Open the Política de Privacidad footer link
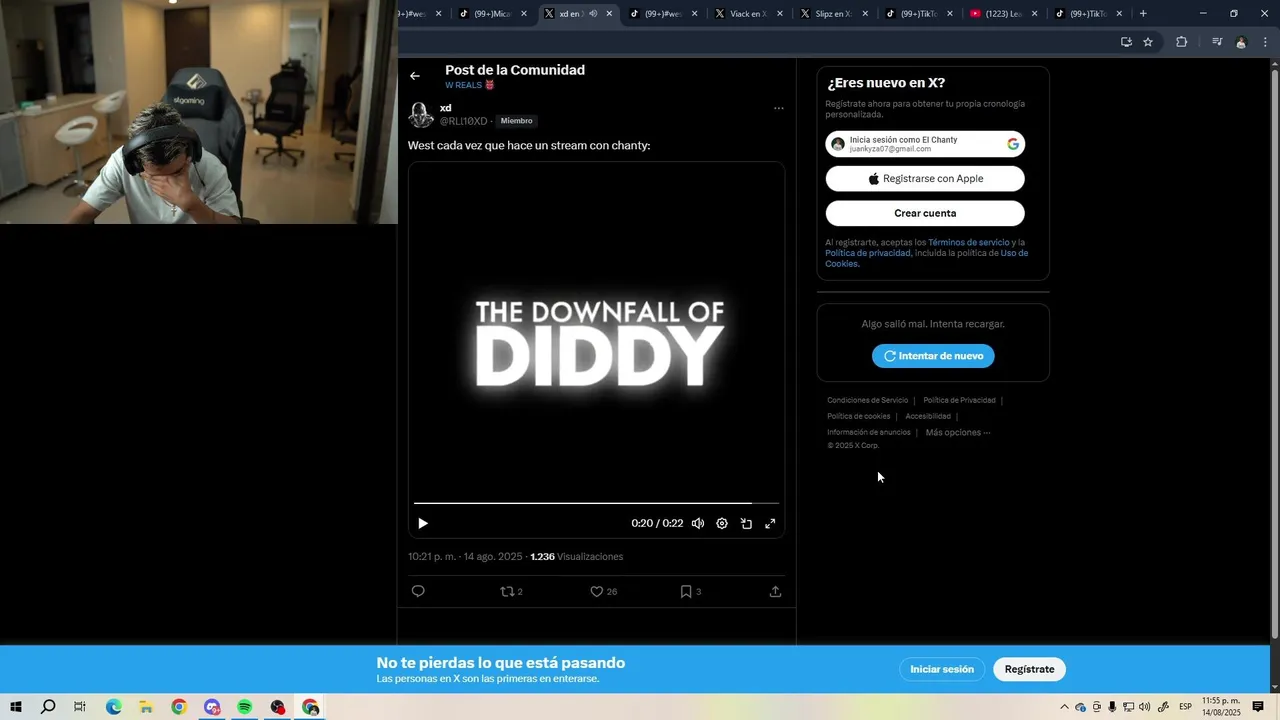Image resolution: width=1280 pixels, height=720 pixels. click(959, 400)
